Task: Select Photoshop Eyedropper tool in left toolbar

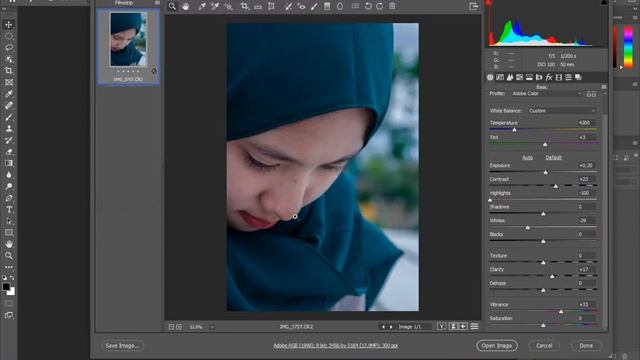Action: point(9,94)
